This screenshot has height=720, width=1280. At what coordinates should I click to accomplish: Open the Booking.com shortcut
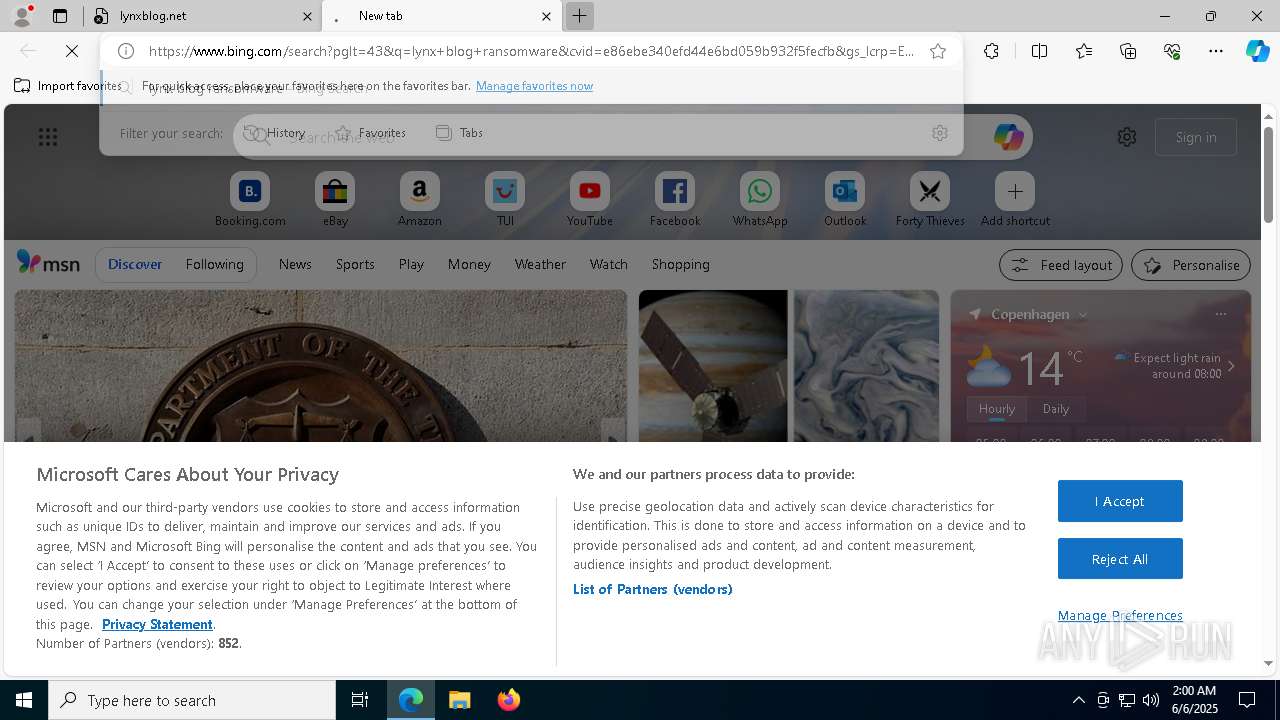pos(250,199)
